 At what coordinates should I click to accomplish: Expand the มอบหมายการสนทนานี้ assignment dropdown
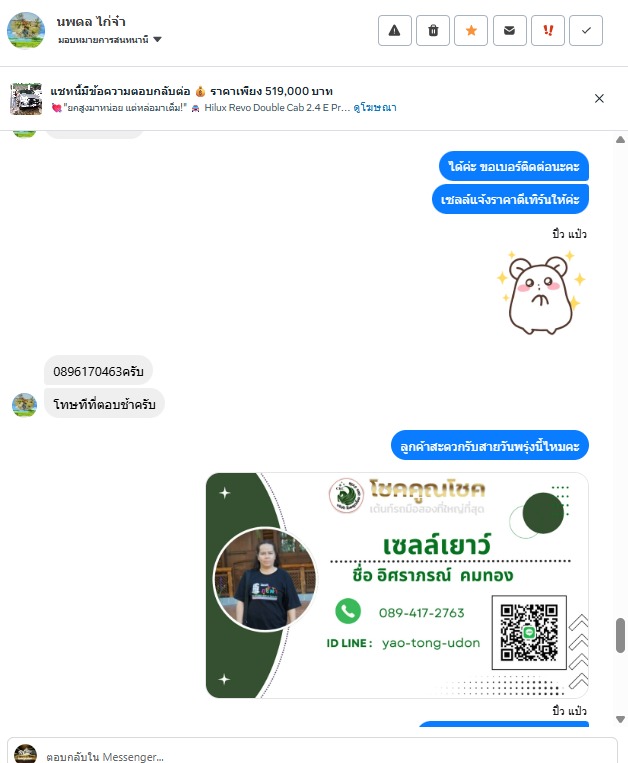click(109, 39)
